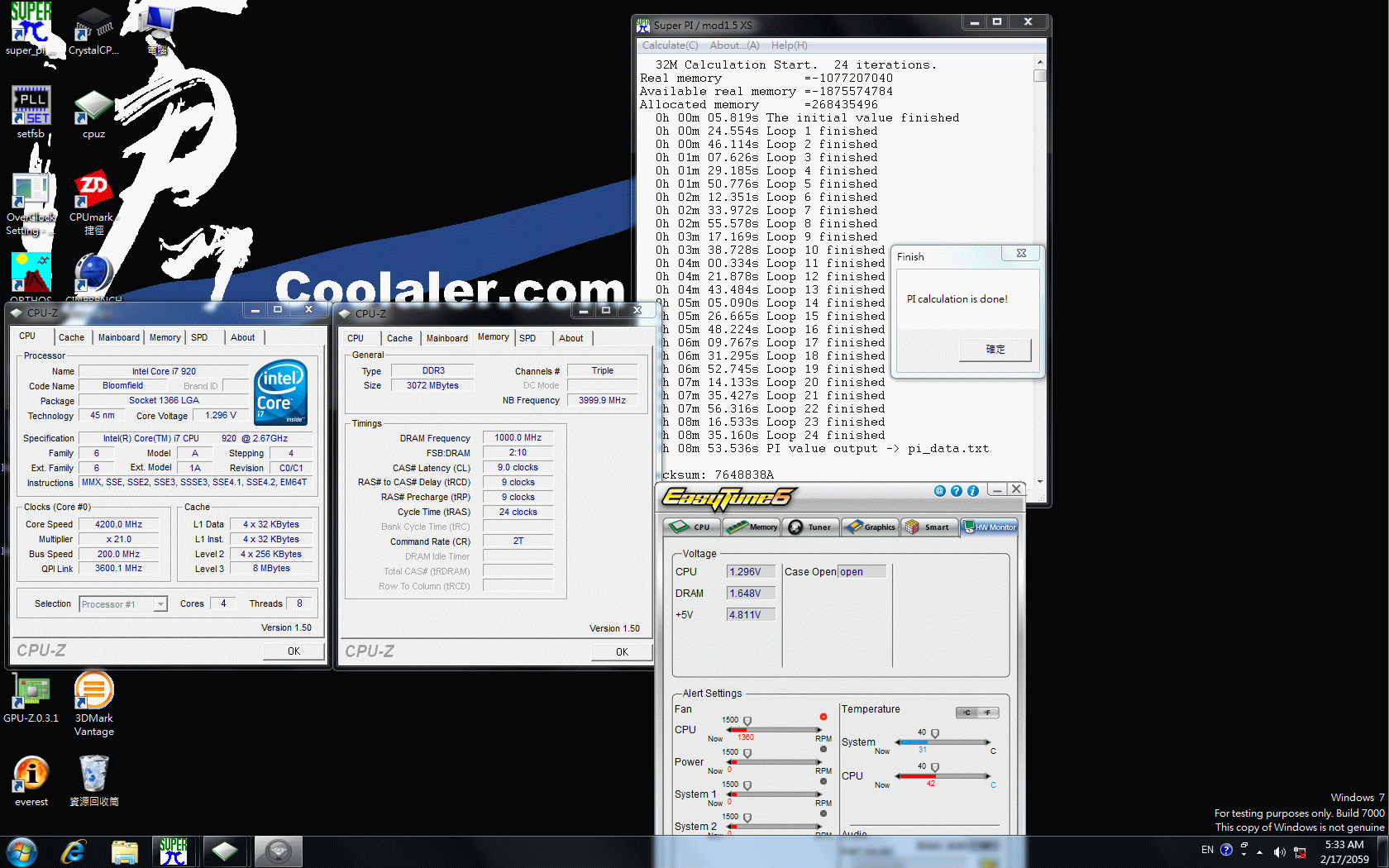Click the Show desktop strip beside the clock
The image size is (1389, 868).
[1383, 852]
